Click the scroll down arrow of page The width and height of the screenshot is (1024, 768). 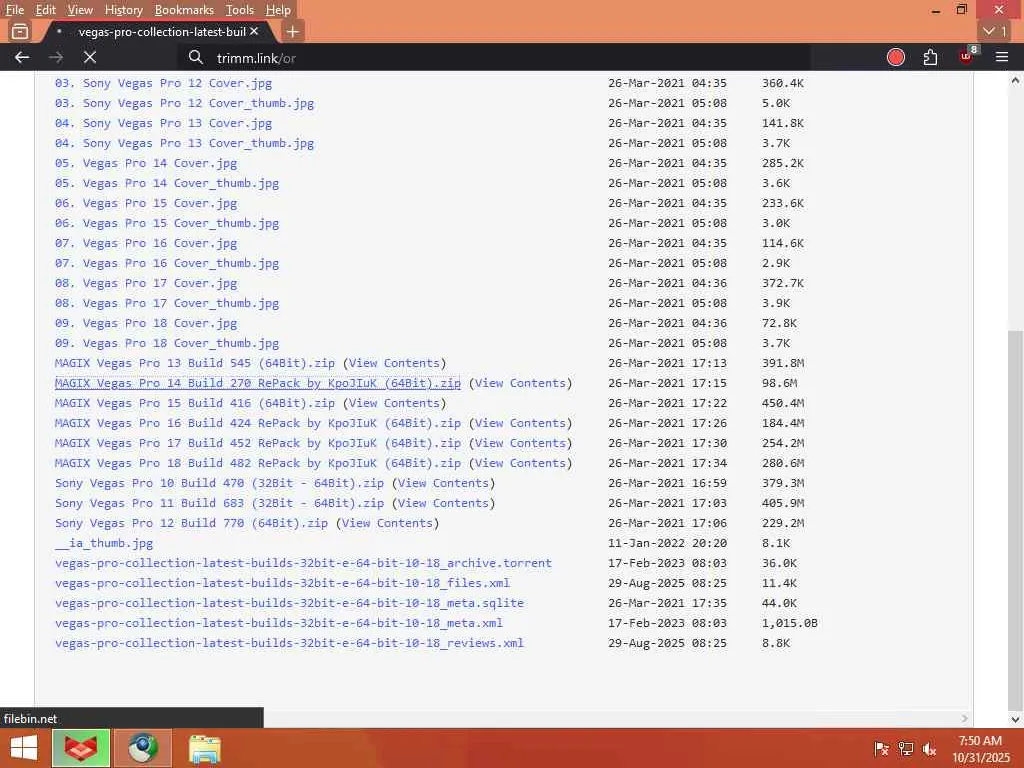point(1015,719)
